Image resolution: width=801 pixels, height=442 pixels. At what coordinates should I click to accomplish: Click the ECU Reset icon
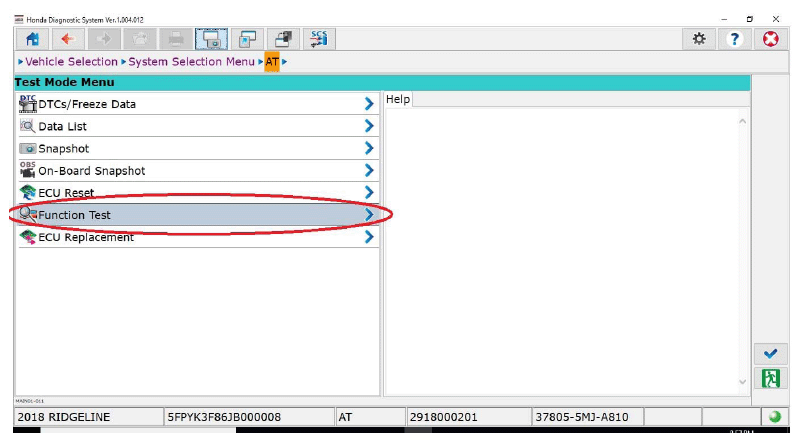[x=28, y=193]
